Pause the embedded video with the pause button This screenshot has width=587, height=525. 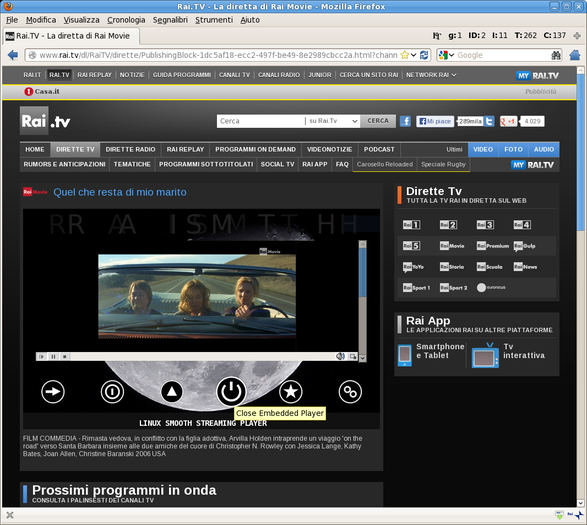click(53, 356)
